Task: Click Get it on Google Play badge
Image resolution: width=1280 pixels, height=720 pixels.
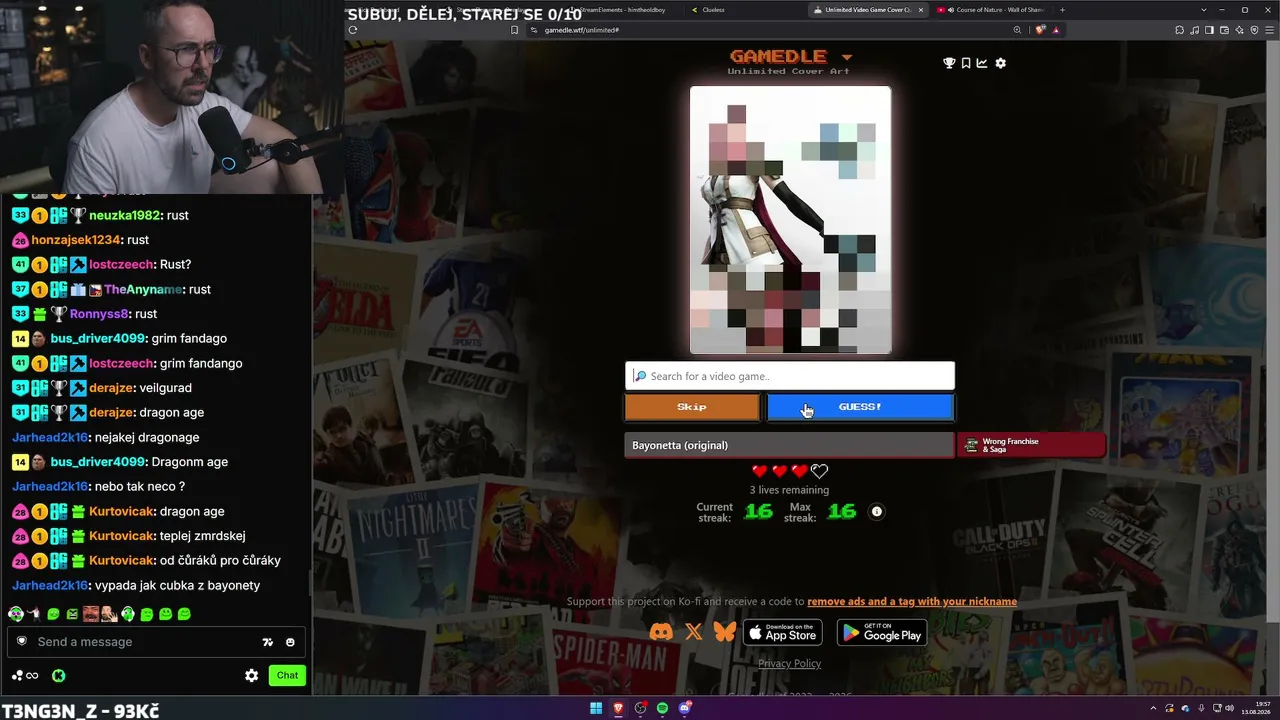Action: point(882,632)
